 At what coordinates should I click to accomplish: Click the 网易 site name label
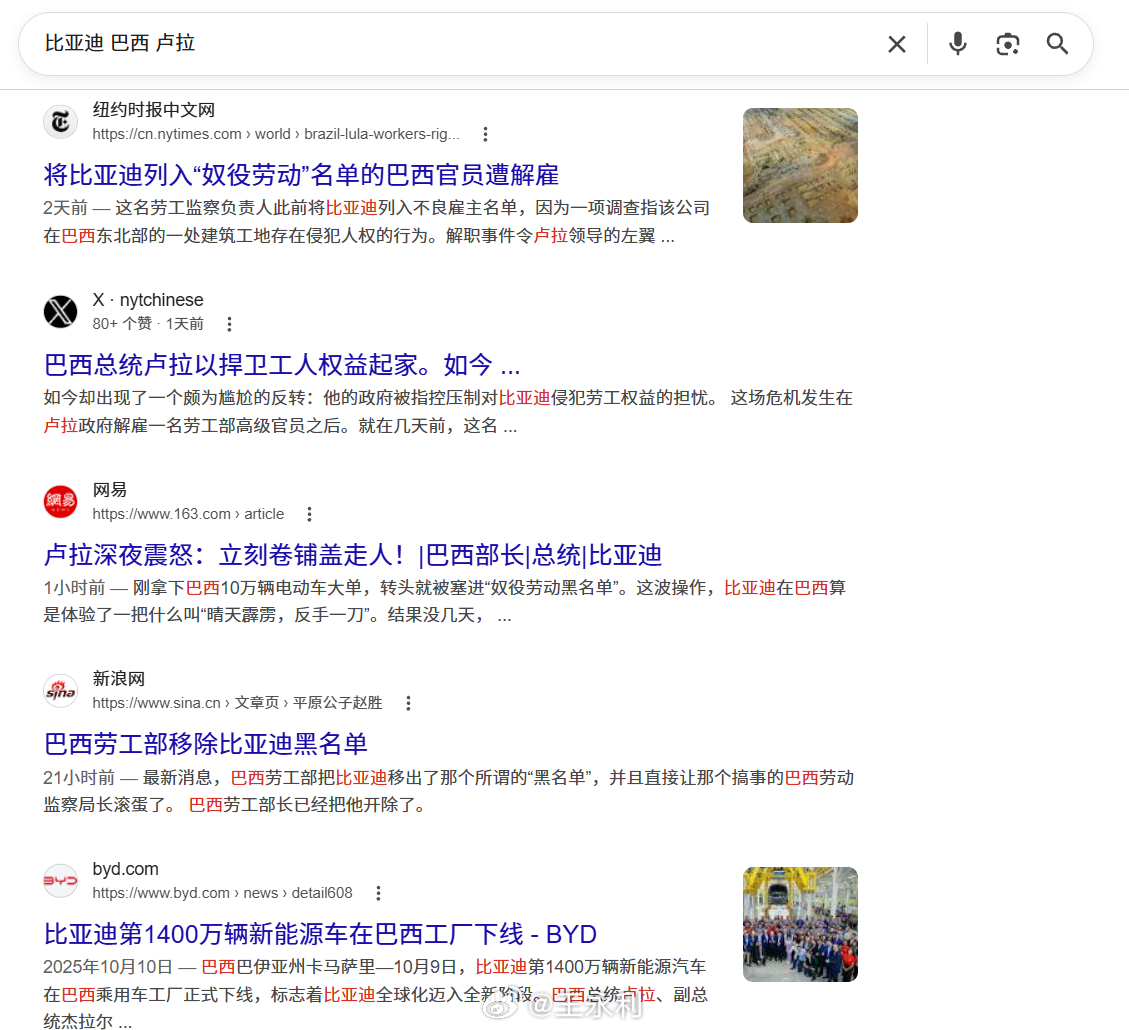pyautogui.click(x=109, y=489)
